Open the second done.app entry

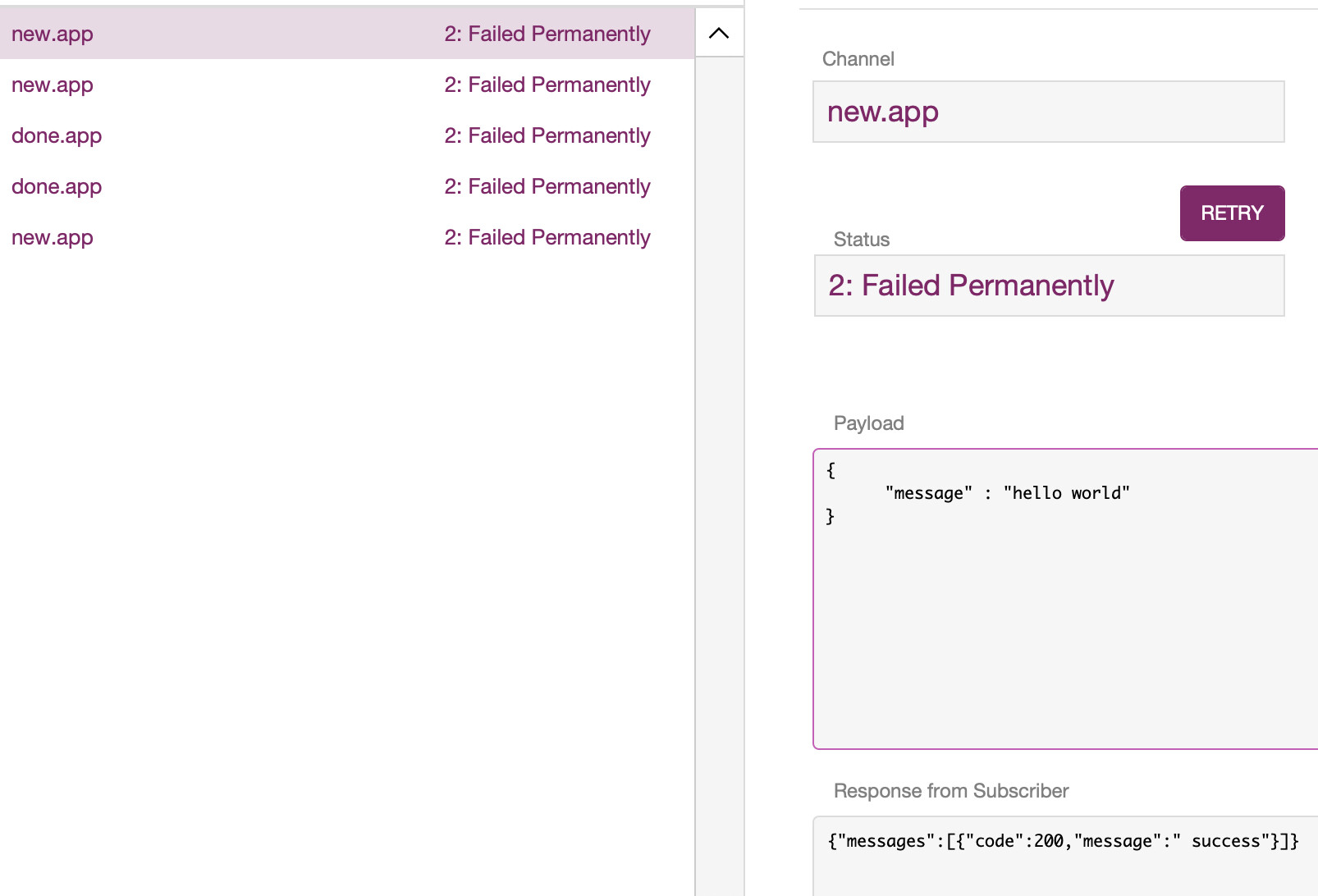57,186
